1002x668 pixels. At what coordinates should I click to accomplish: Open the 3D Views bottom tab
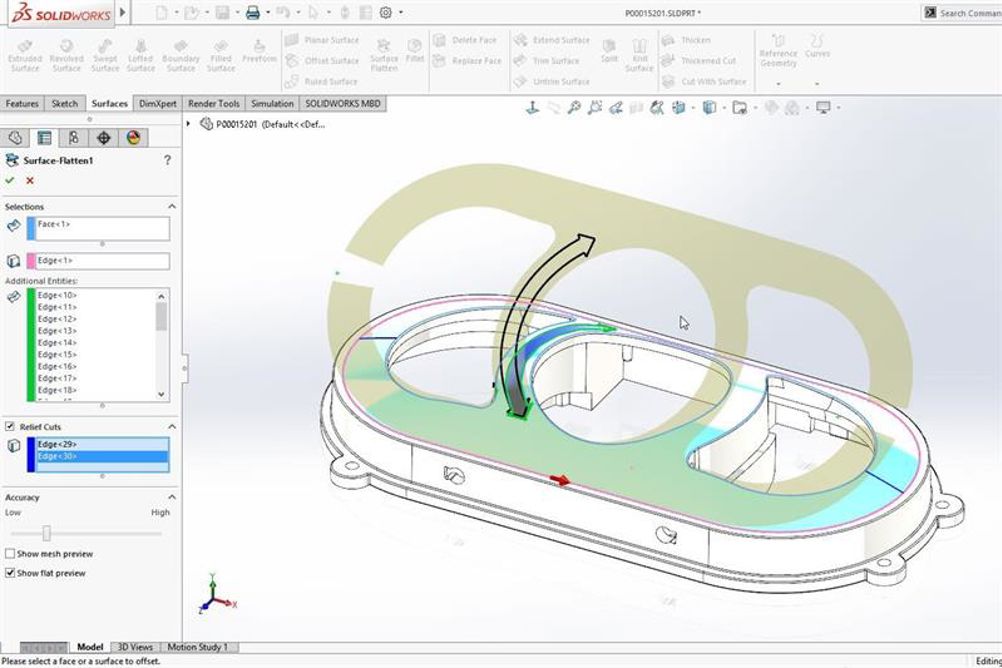point(135,647)
